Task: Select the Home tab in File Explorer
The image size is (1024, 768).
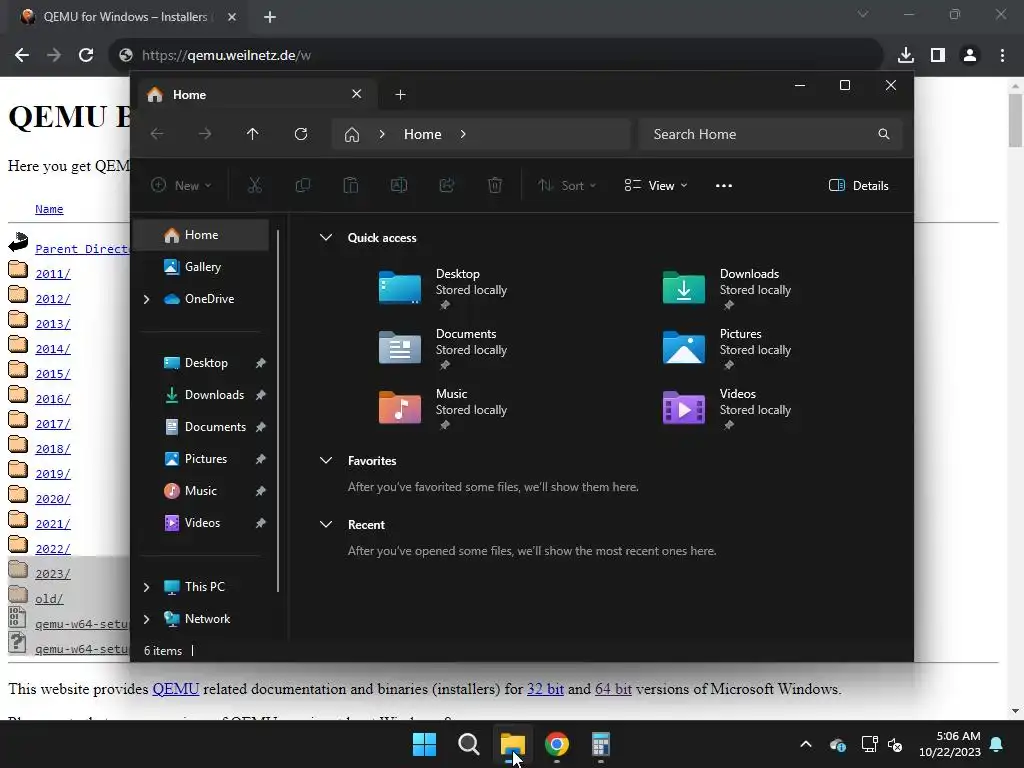Action: pyautogui.click(x=255, y=95)
